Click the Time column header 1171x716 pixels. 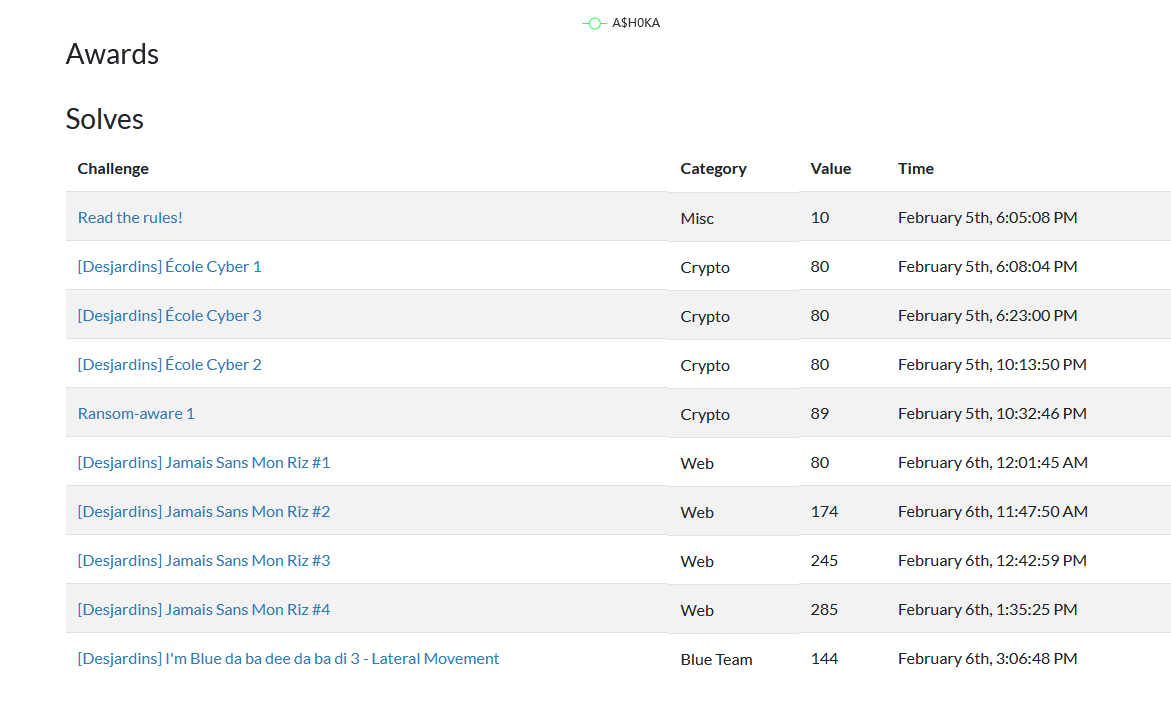(916, 169)
